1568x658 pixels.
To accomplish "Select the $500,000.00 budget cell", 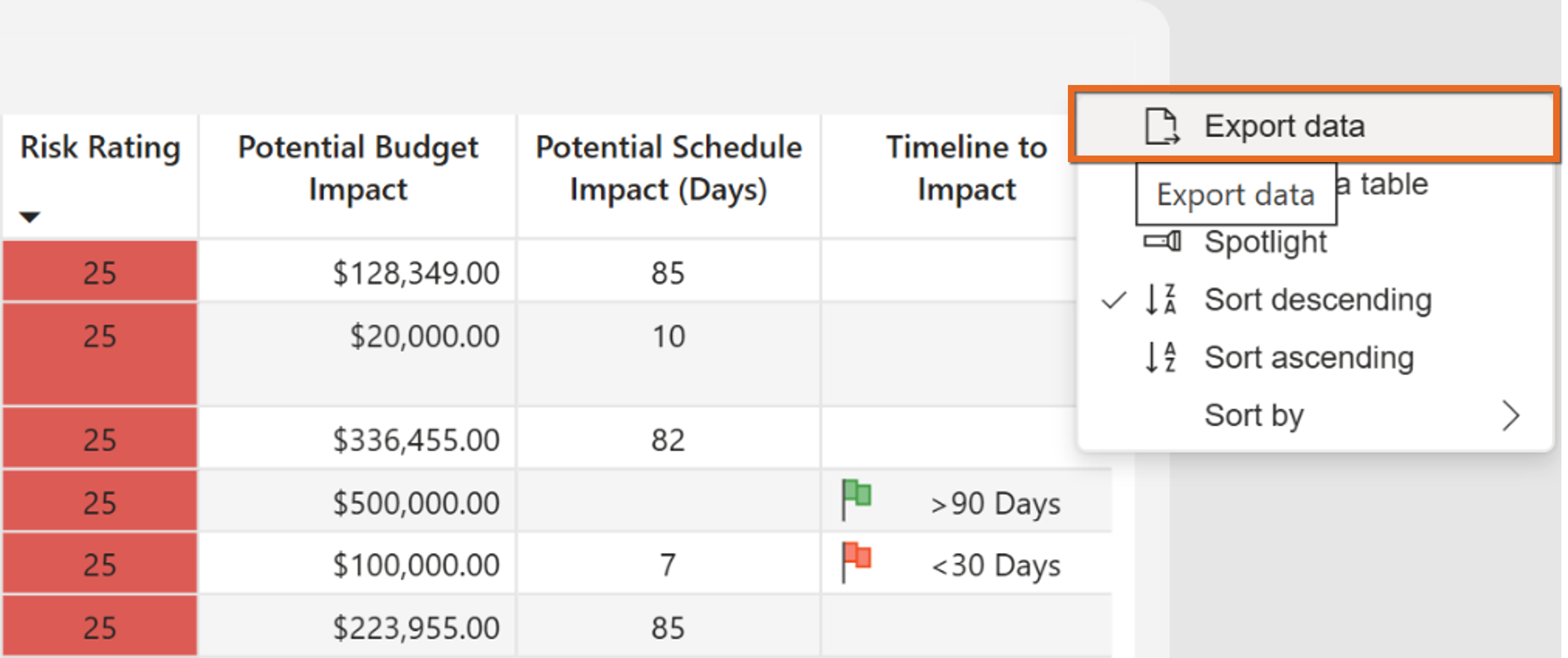I will click(x=358, y=503).
